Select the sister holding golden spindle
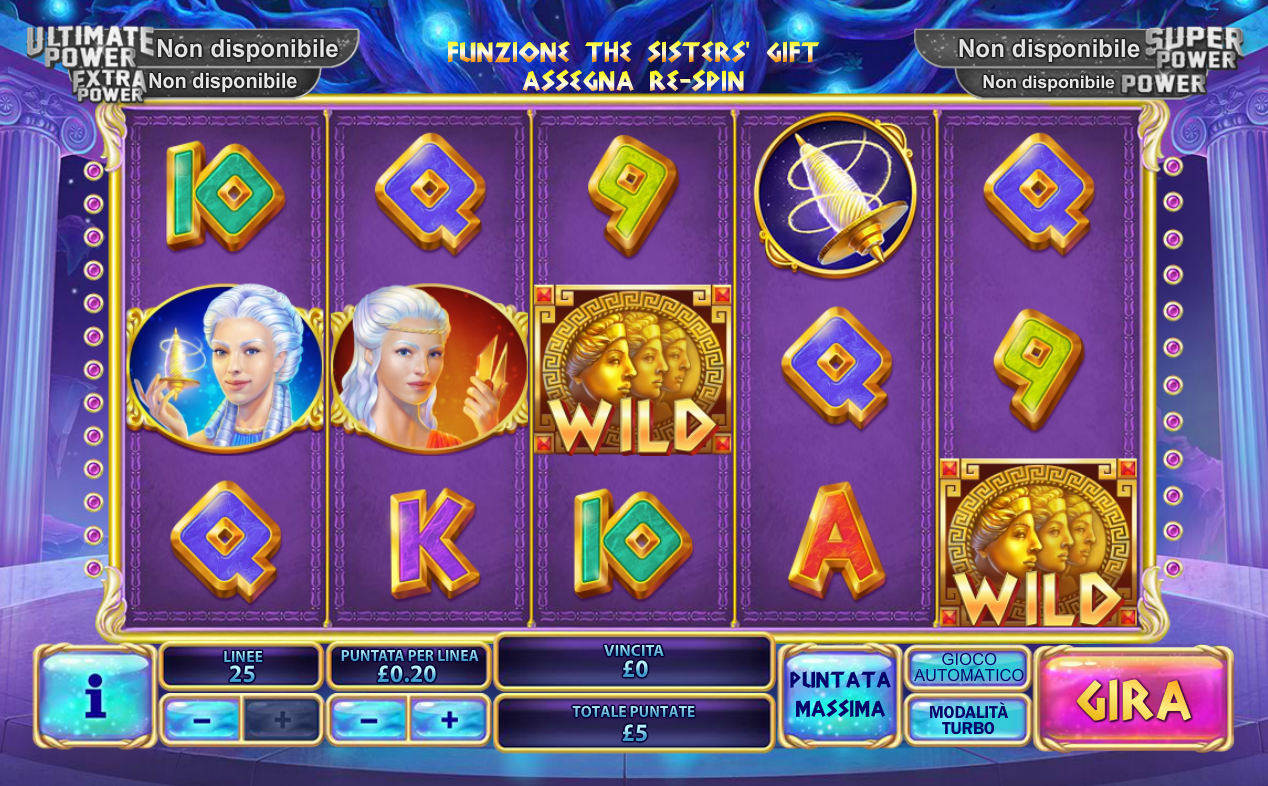 click(225, 366)
